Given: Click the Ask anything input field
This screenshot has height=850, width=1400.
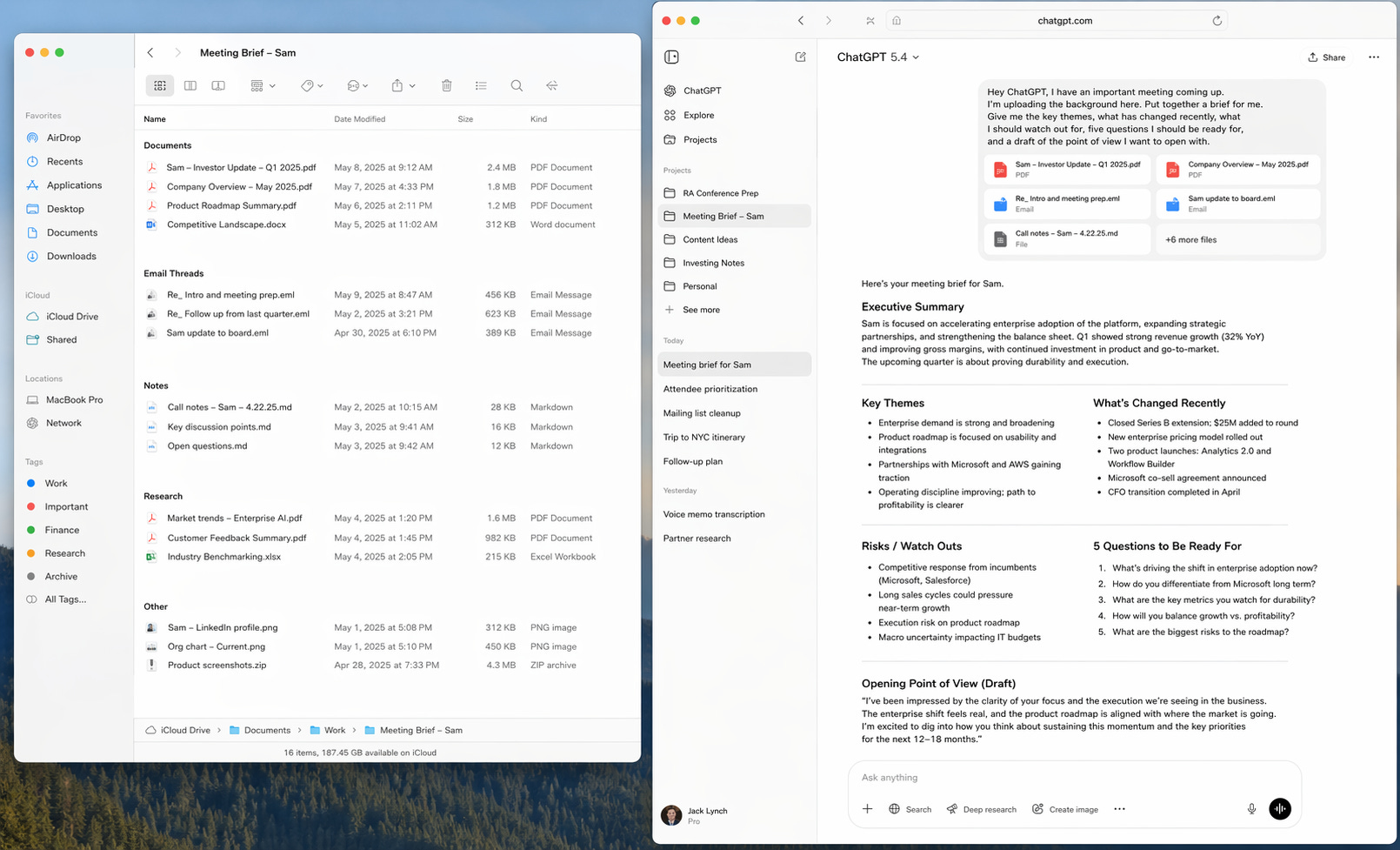Looking at the screenshot, I should tap(1074, 778).
